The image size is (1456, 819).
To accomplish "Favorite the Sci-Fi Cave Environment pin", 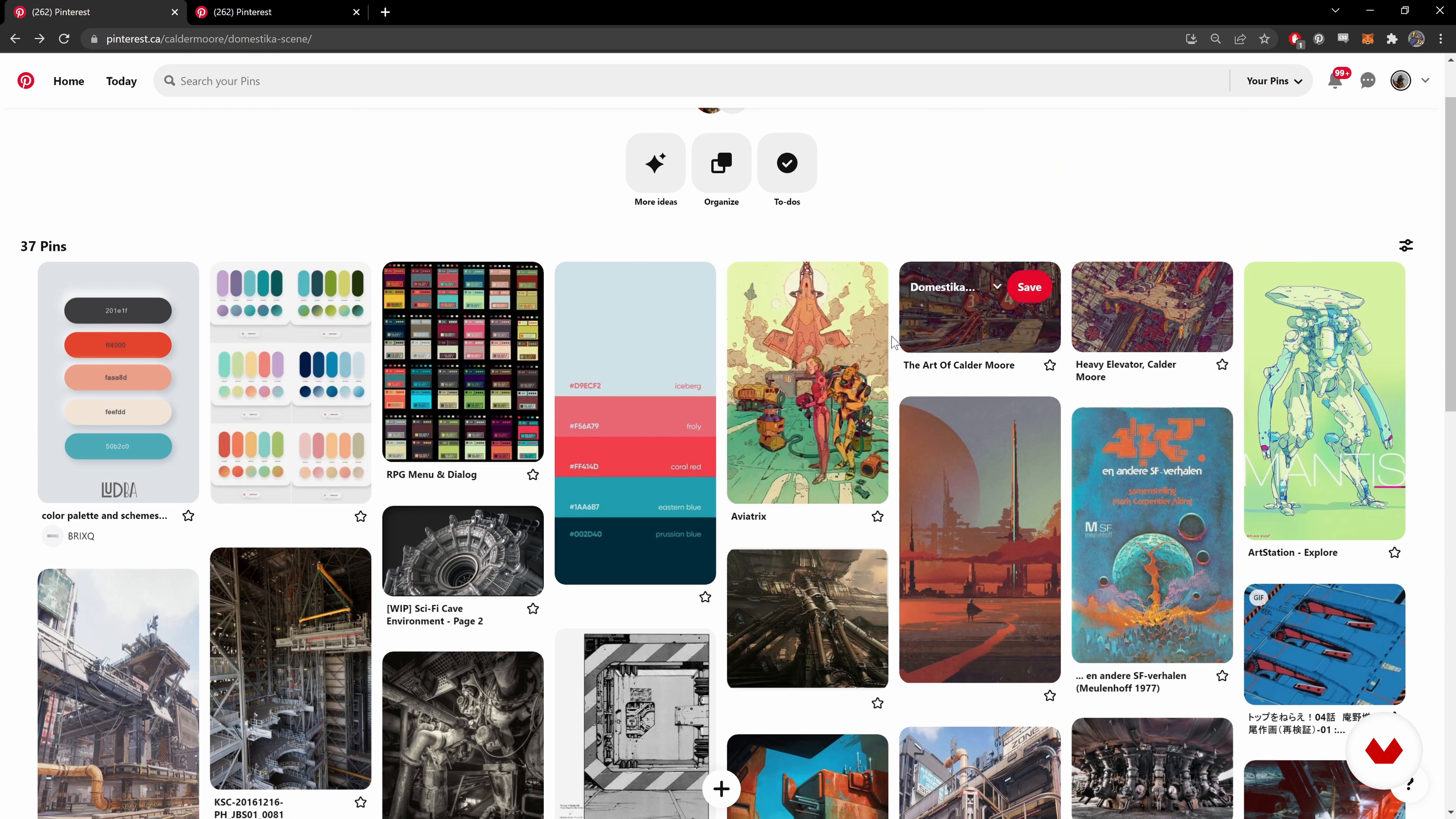I will [x=533, y=609].
